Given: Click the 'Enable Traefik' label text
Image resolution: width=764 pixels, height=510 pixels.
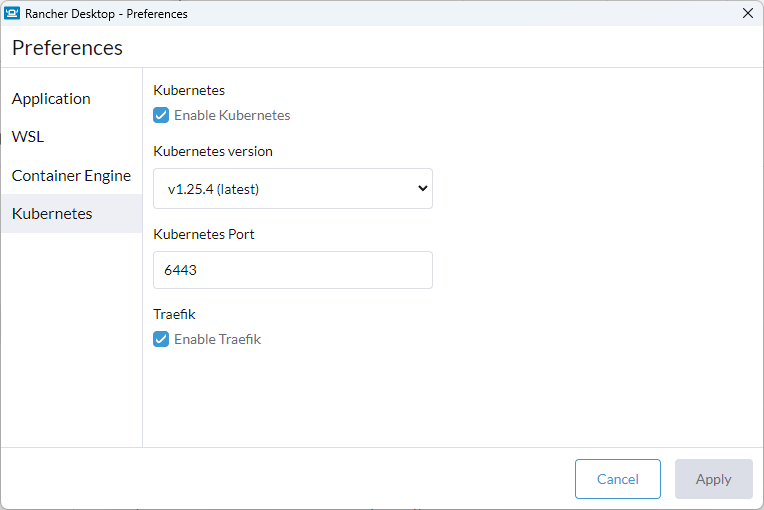Looking at the screenshot, I should coord(217,339).
